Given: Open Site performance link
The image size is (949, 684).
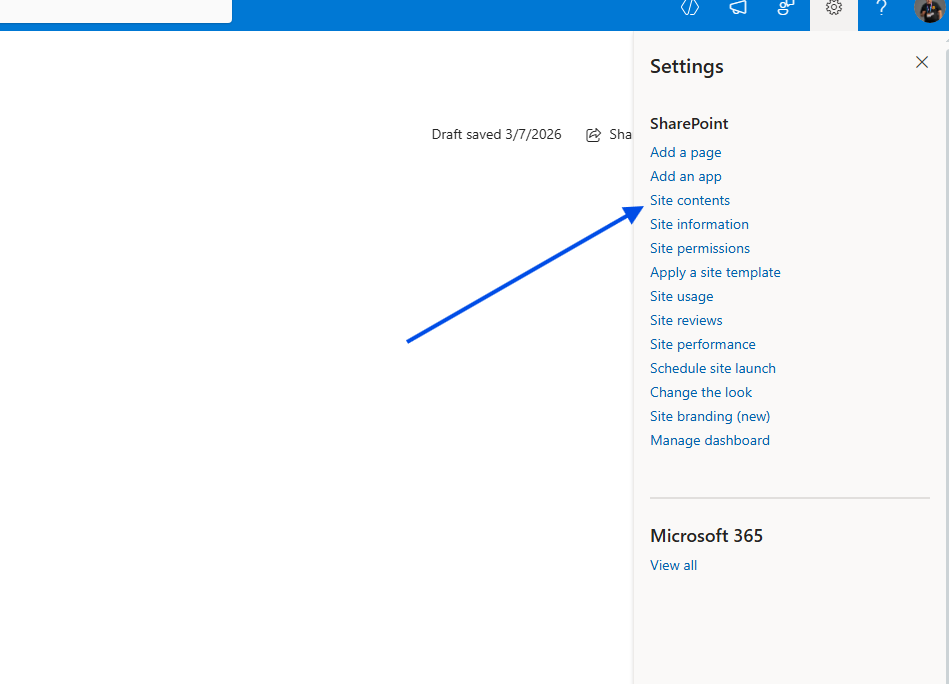Looking at the screenshot, I should click(702, 344).
